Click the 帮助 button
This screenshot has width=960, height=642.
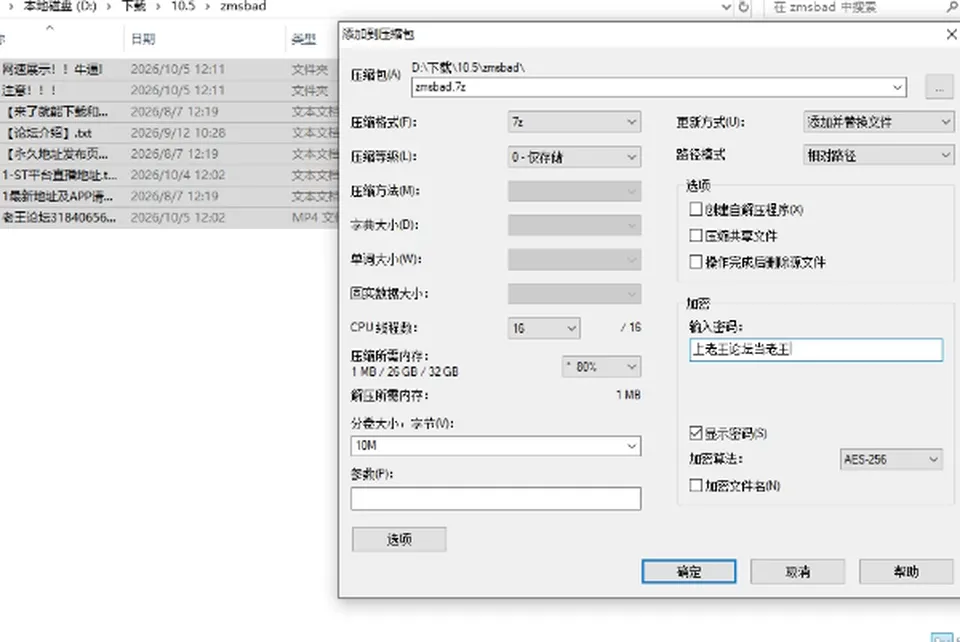tap(906, 572)
